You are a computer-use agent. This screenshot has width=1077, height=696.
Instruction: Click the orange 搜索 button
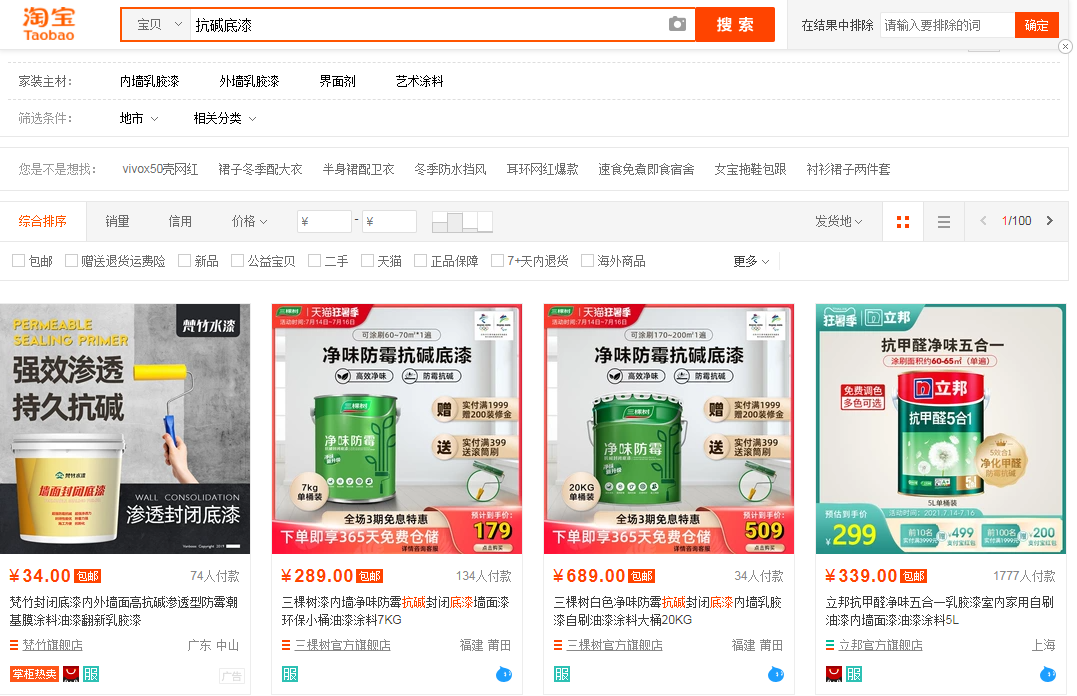pos(735,25)
